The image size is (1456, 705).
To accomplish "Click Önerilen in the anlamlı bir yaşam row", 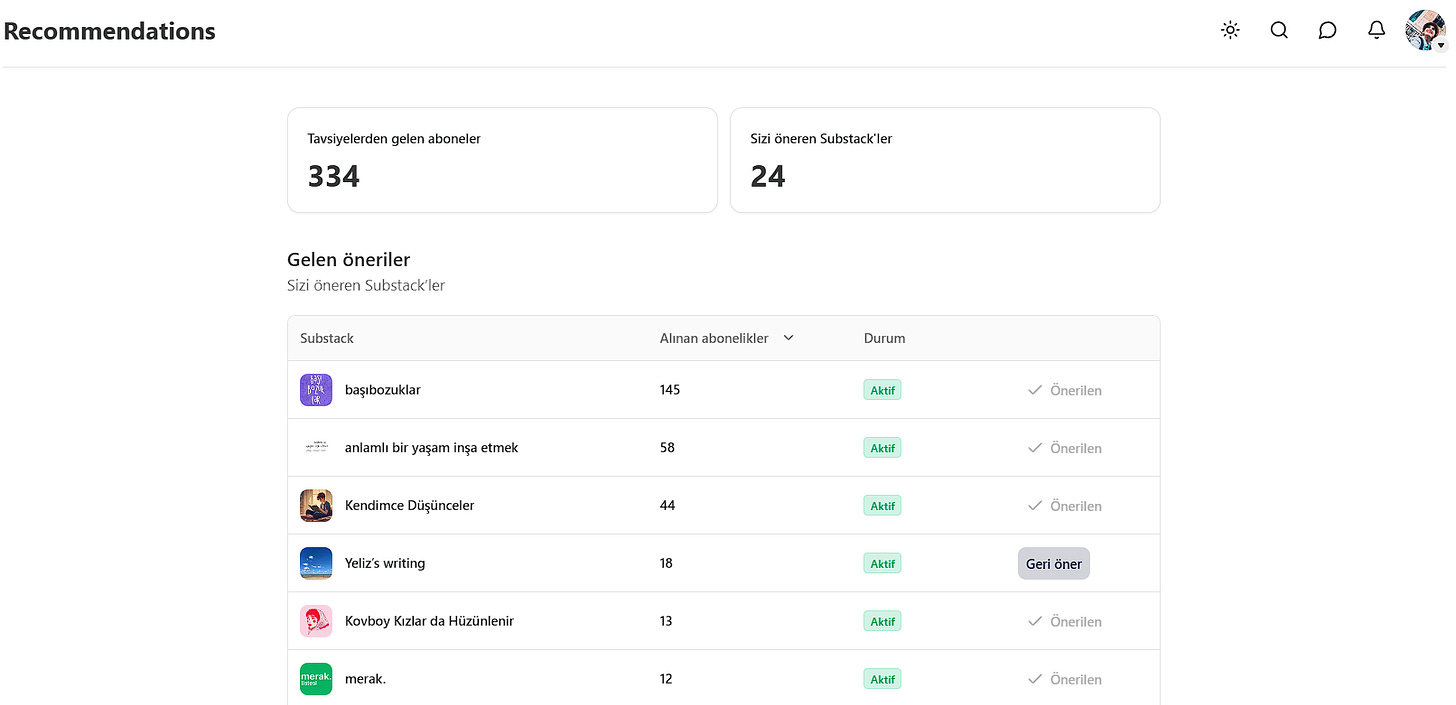I will click(x=1065, y=448).
